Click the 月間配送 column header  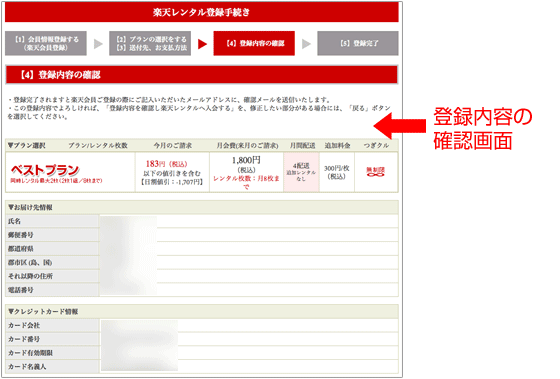pos(302,145)
